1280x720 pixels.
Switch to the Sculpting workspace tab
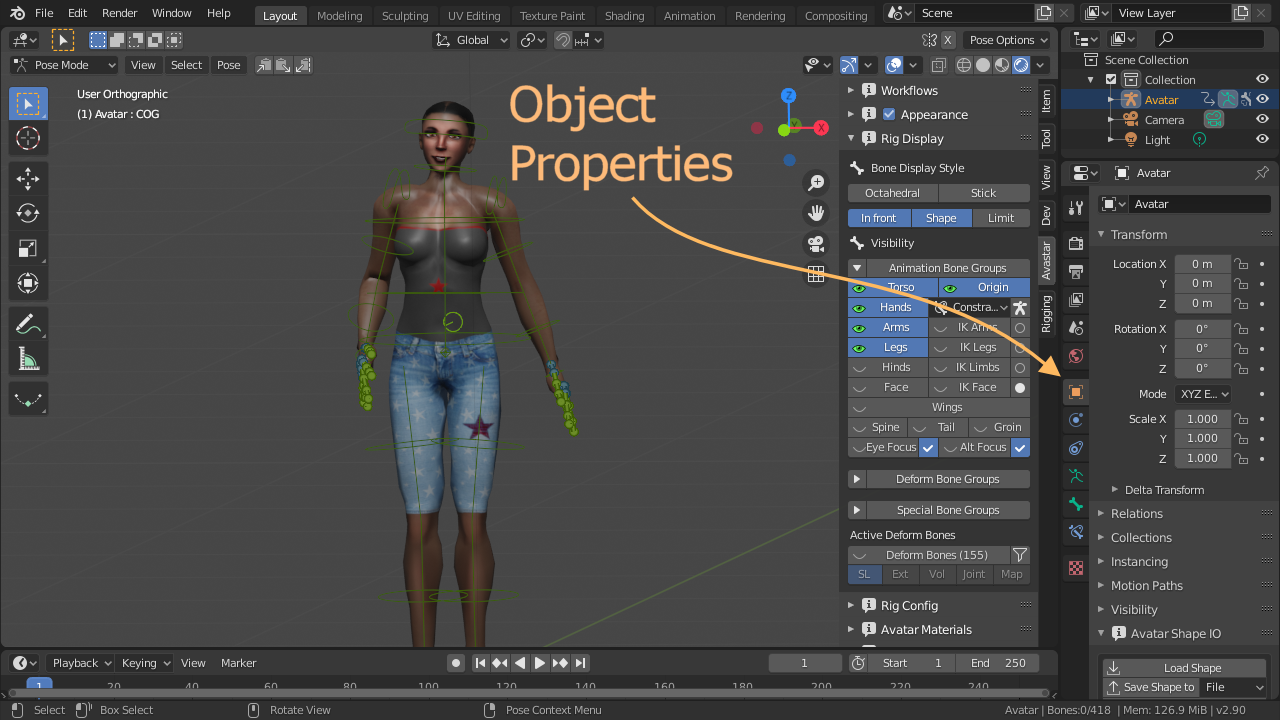[405, 15]
